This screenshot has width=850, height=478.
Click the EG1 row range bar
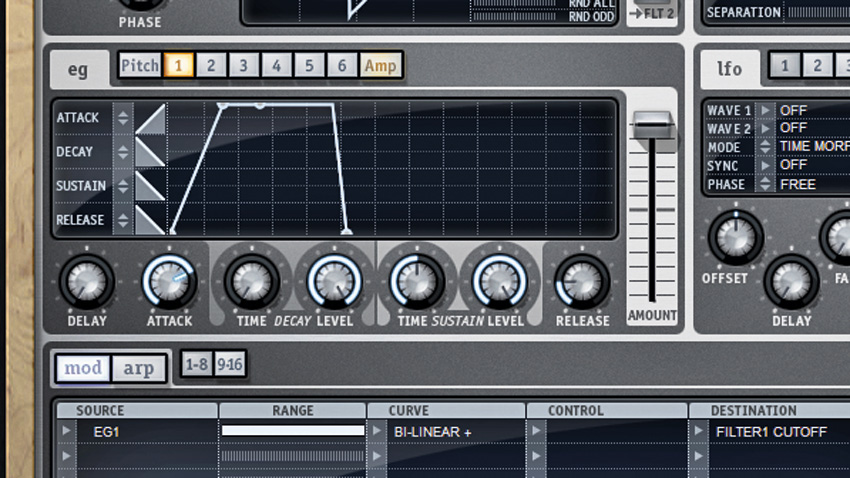(293, 431)
